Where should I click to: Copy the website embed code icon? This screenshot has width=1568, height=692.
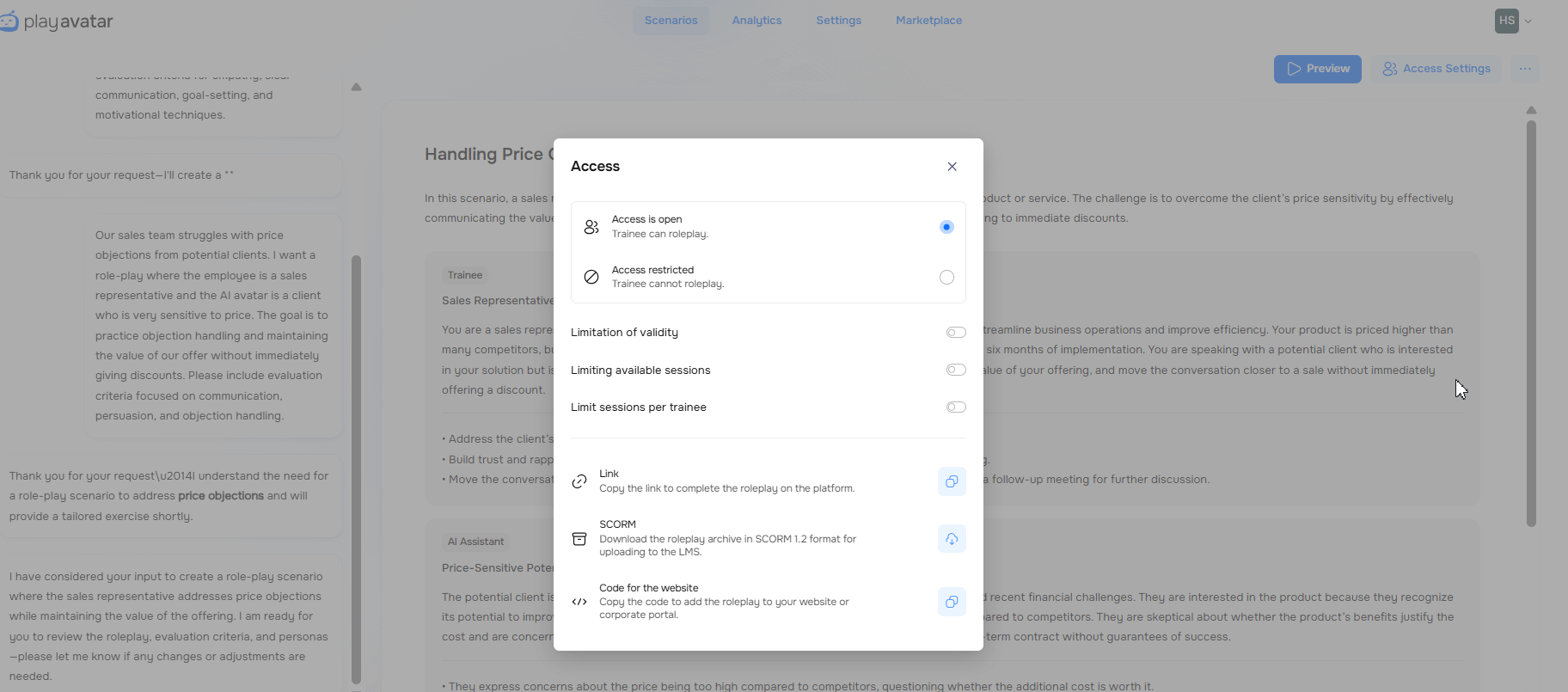pos(952,602)
